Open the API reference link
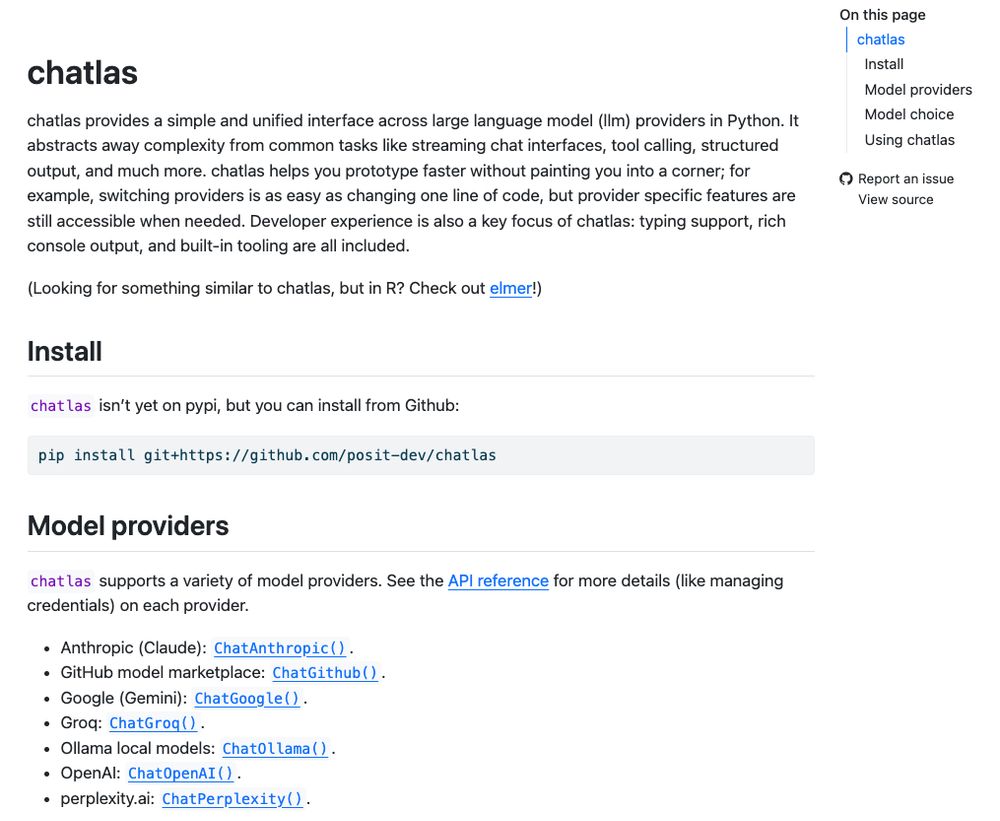Viewport: 1000px width, 821px height. [x=498, y=581]
